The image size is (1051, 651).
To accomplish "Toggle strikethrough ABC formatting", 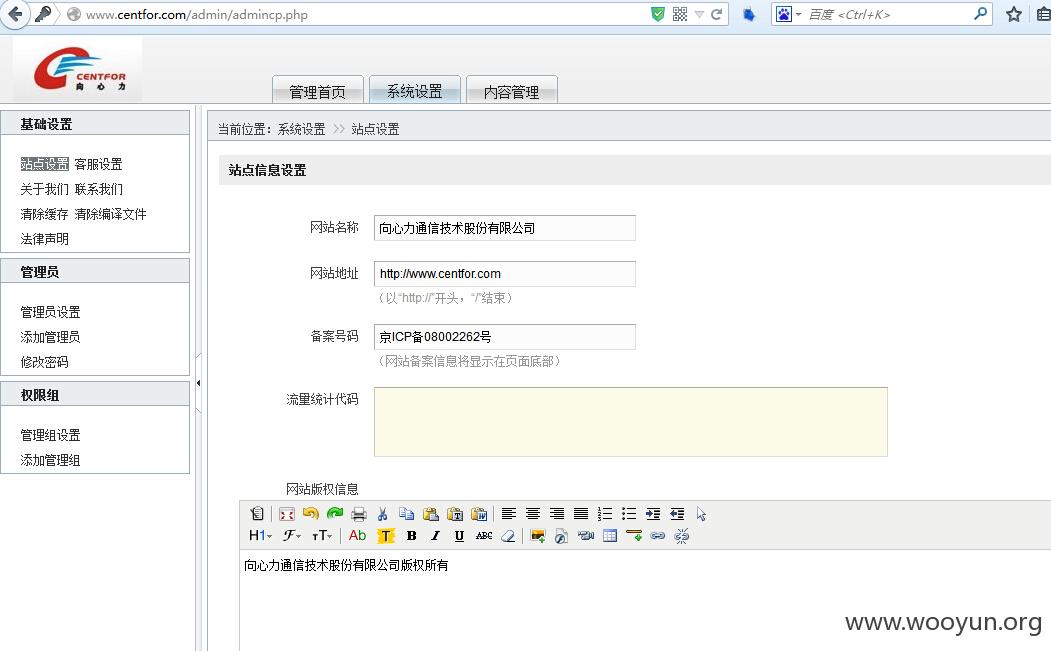I will point(484,536).
